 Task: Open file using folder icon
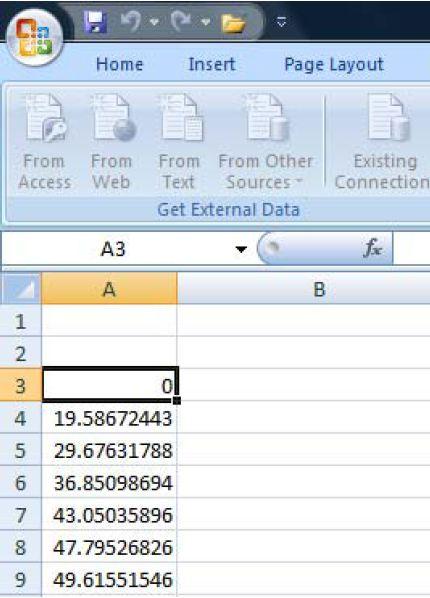pyautogui.click(x=233, y=23)
